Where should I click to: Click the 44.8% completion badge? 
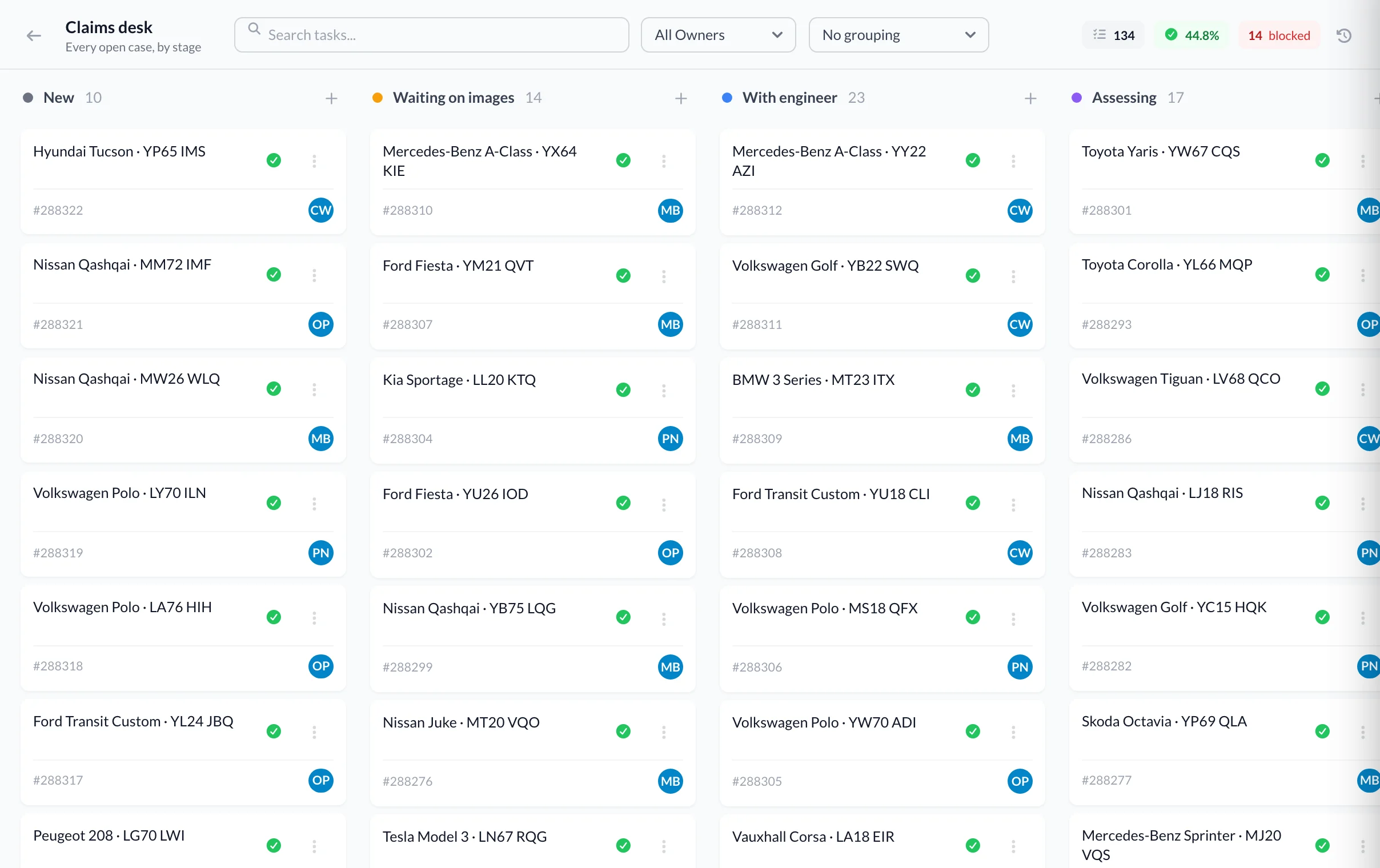(1192, 35)
